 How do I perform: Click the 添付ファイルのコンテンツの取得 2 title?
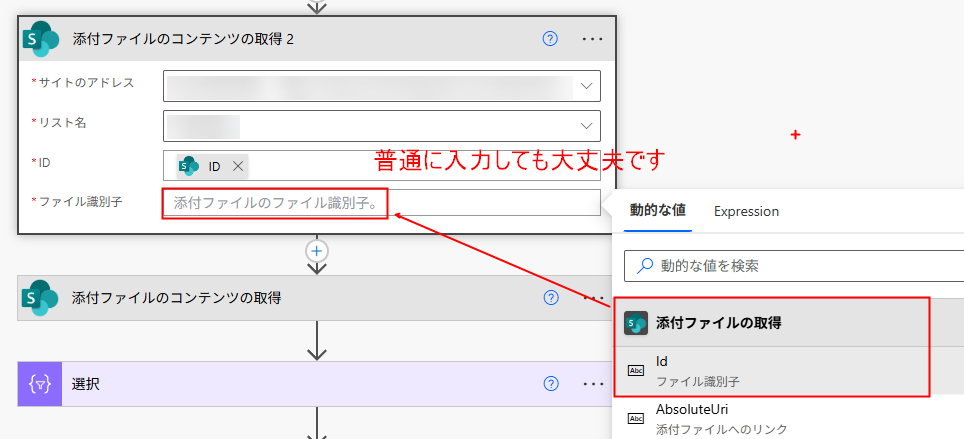pos(183,39)
